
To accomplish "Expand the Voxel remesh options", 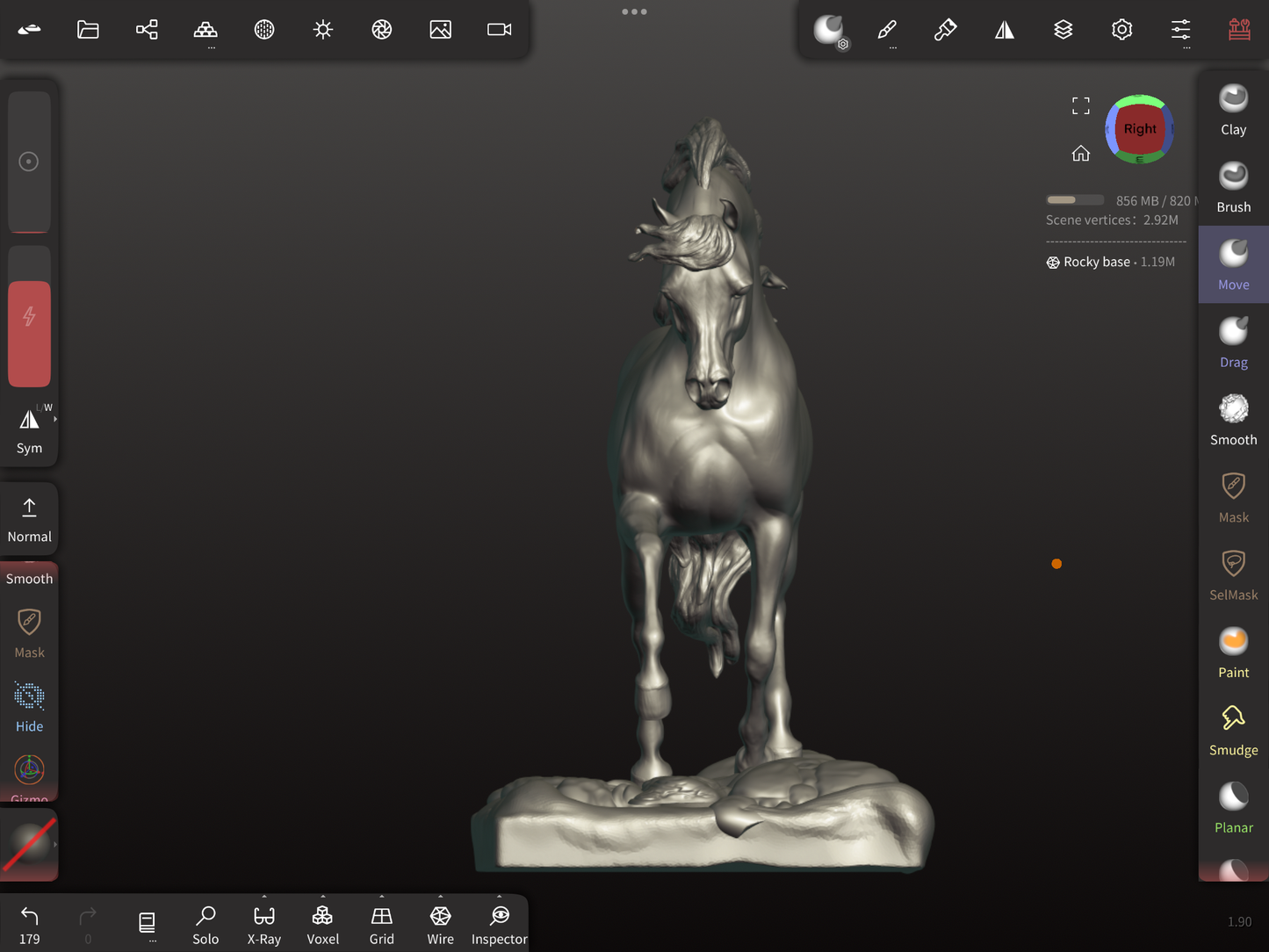I will pyautogui.click(x=322, y=898).
